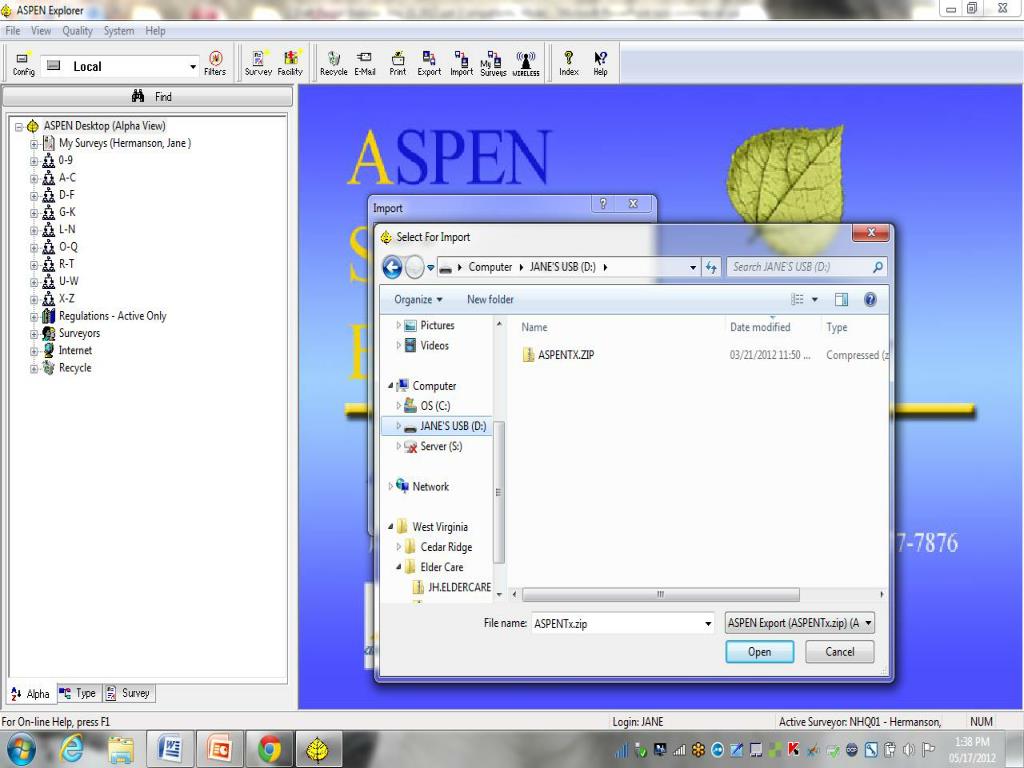Open the ASPEN Export file type dropdown
The height and width of the screenshot is (768, 1024).
click(799, 623)
